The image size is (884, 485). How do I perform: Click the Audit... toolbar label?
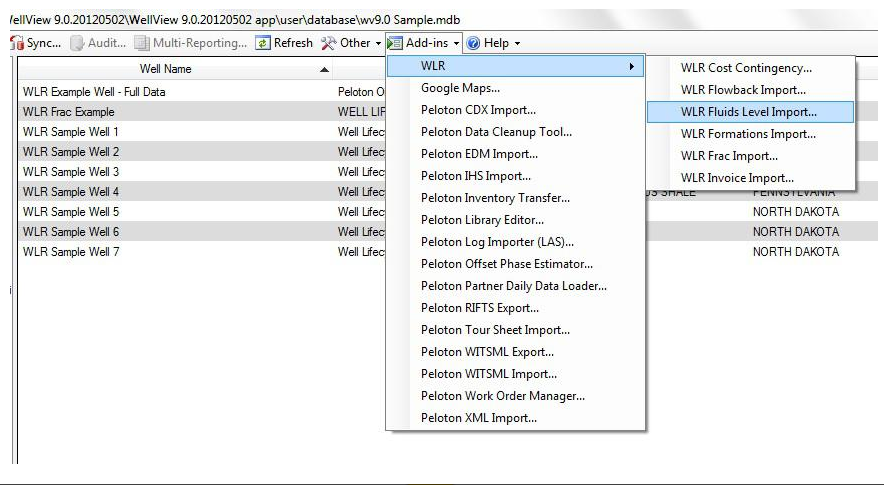(107, 43)
